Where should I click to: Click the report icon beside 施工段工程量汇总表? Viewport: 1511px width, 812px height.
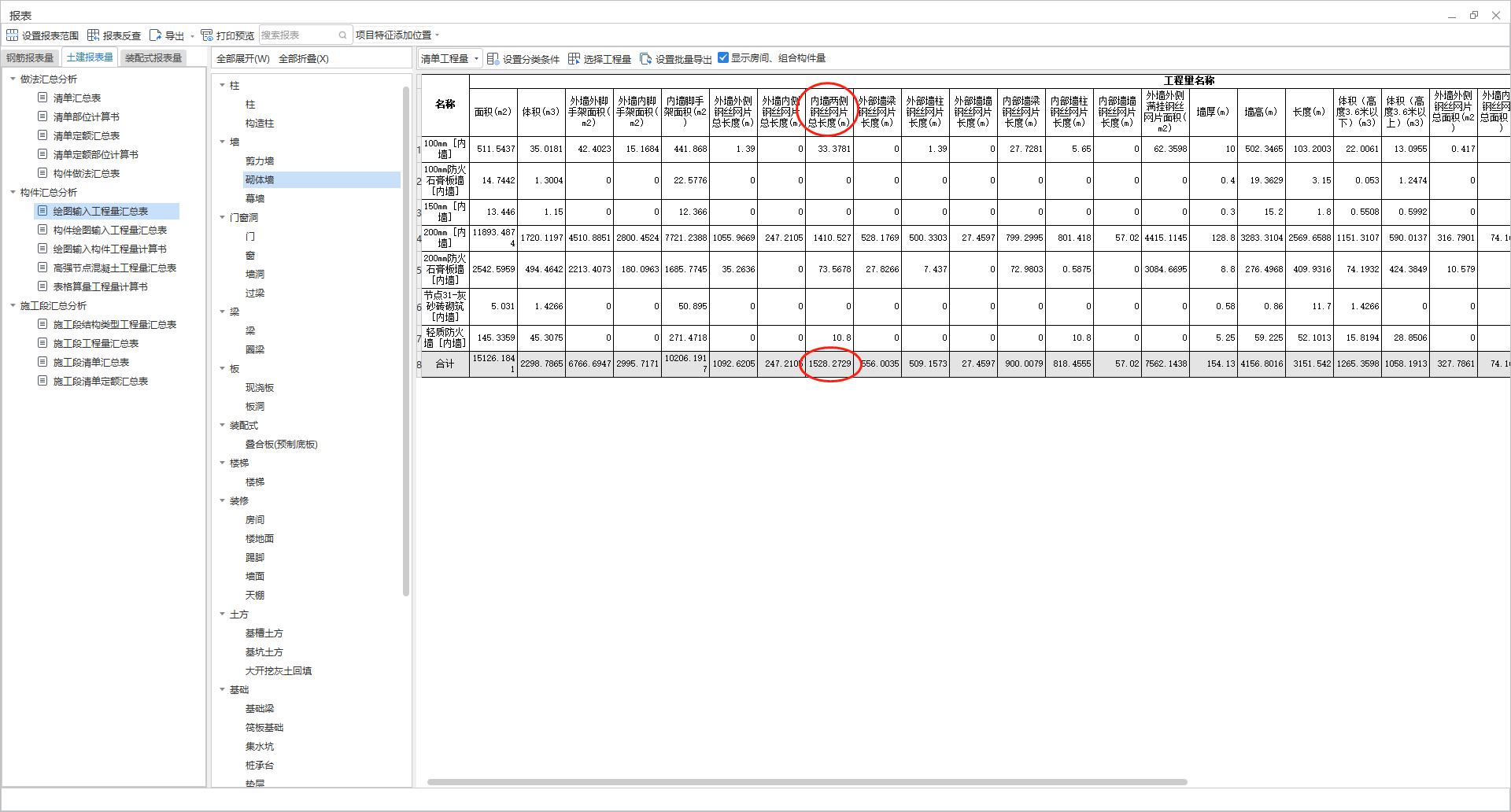point(42,343)
